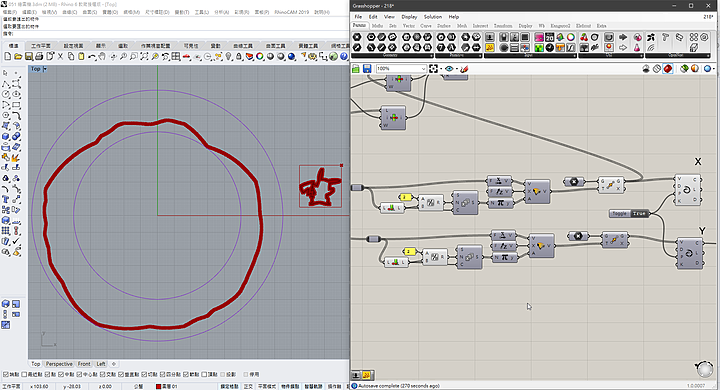Open the Solution menu in Grasshopper

pos(433,17)
